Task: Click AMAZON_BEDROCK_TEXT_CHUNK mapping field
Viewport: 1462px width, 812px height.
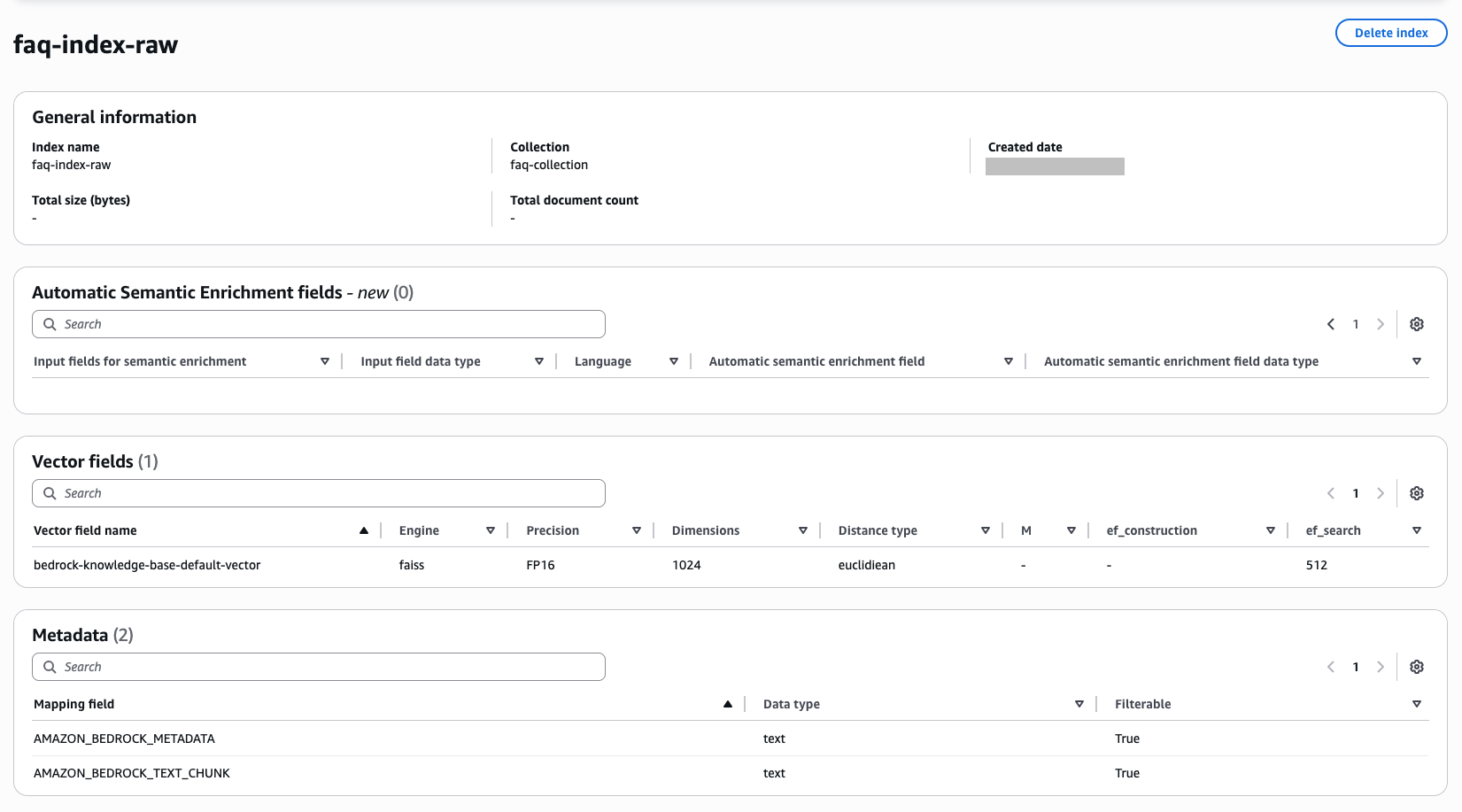Action: pyautogui.click(x=132, y=773)
